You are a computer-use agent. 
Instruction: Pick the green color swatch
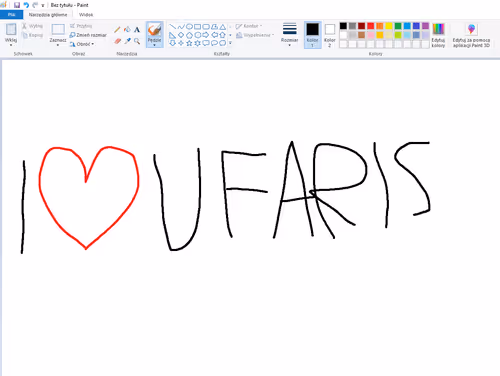pyautogui.click(x=398, y=26)
